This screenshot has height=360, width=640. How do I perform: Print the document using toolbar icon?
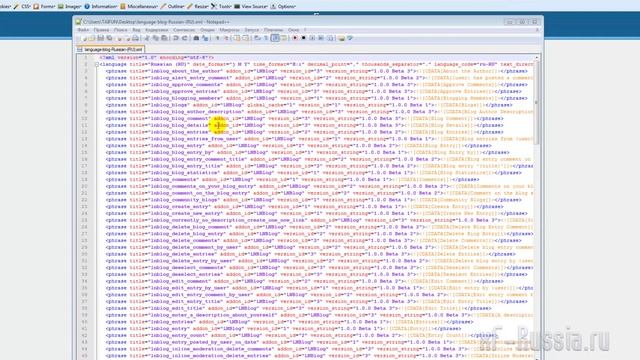(x=136, y=38)
